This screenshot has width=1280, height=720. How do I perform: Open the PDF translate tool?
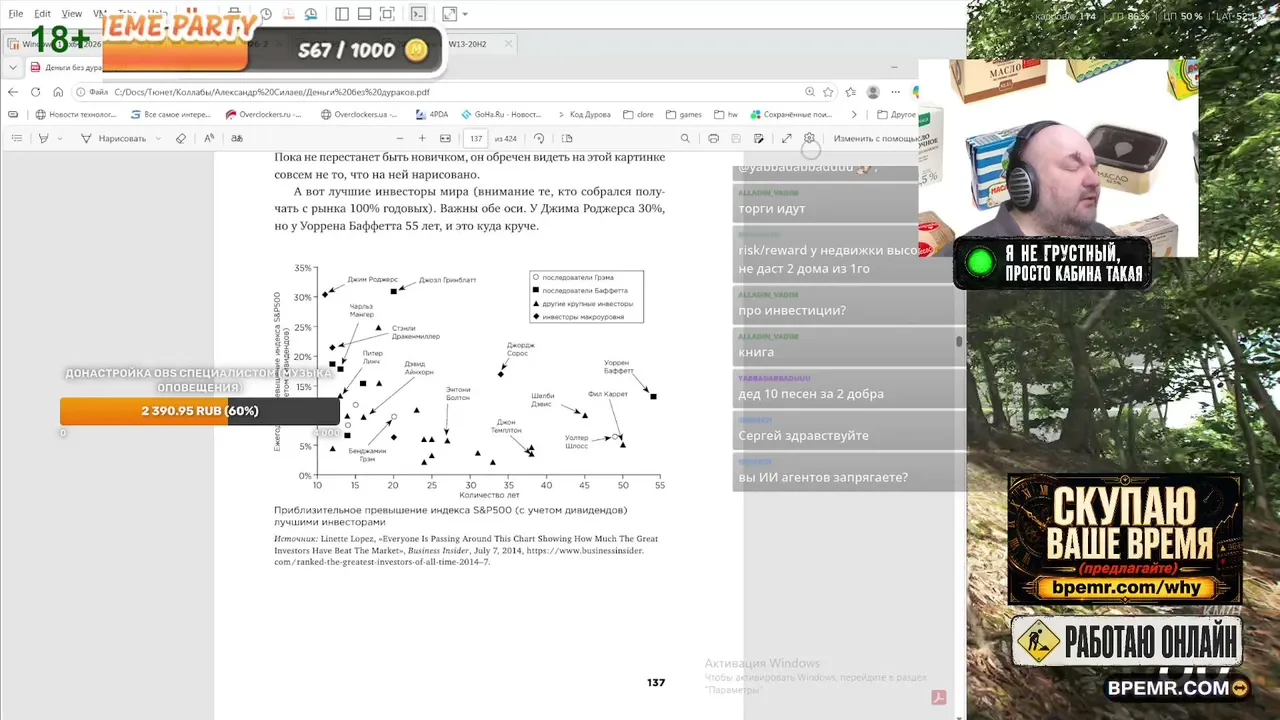click(x=237, y=138)
